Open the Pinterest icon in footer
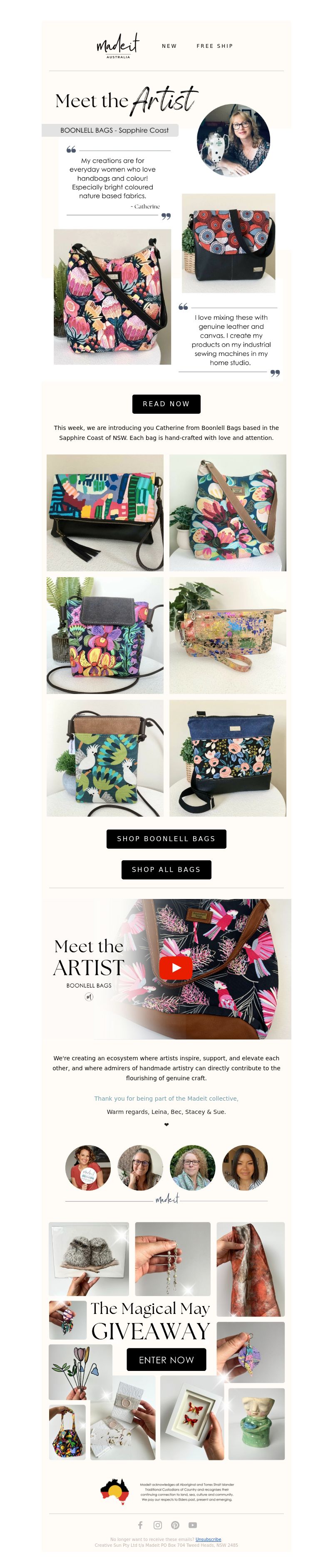 [x=175, y=1525]
